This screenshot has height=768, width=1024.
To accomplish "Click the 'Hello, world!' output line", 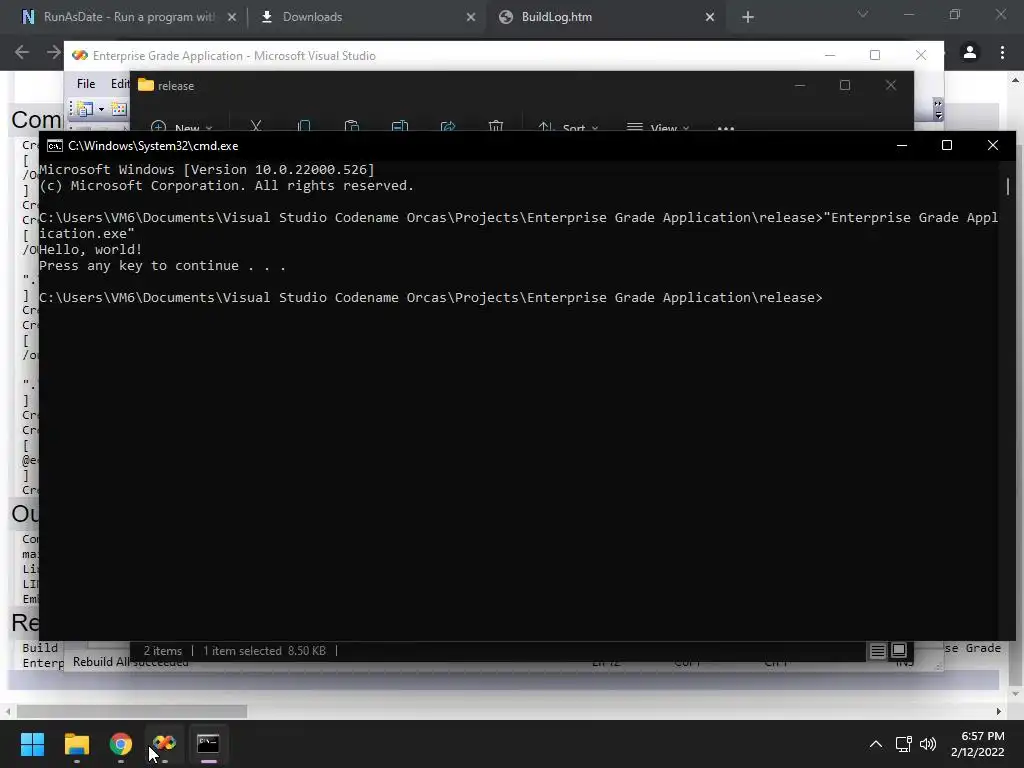I will [x=91, y=249].
